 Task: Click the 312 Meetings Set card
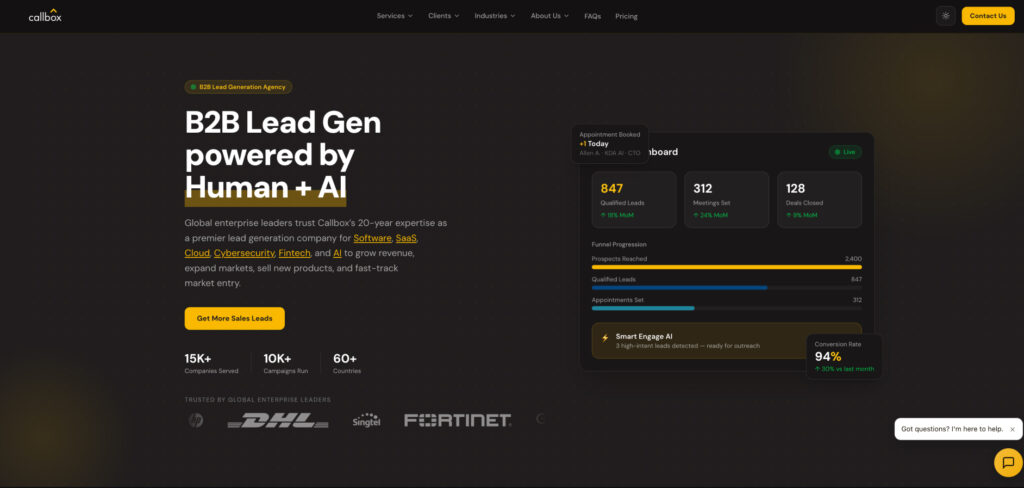[x=726, y=199]
